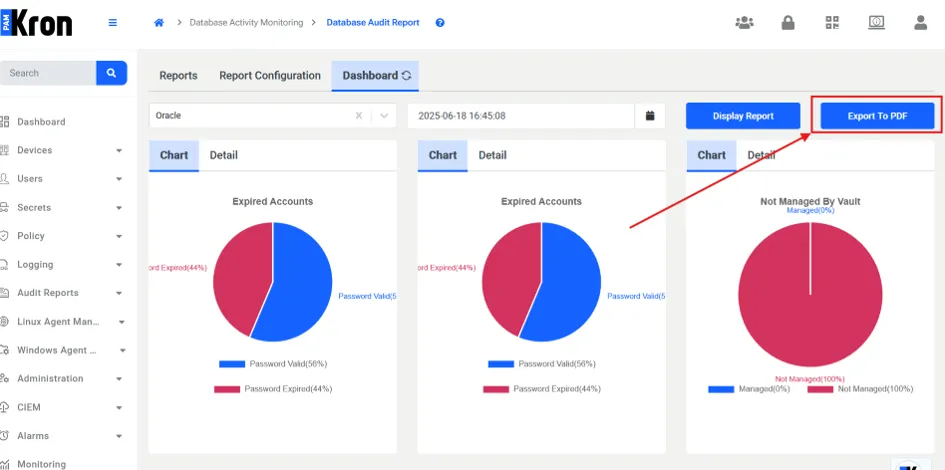This screenshot has height=470, width=945.
Task: Refresh dashboard using circular arrows icon
Action: [406, 76]
